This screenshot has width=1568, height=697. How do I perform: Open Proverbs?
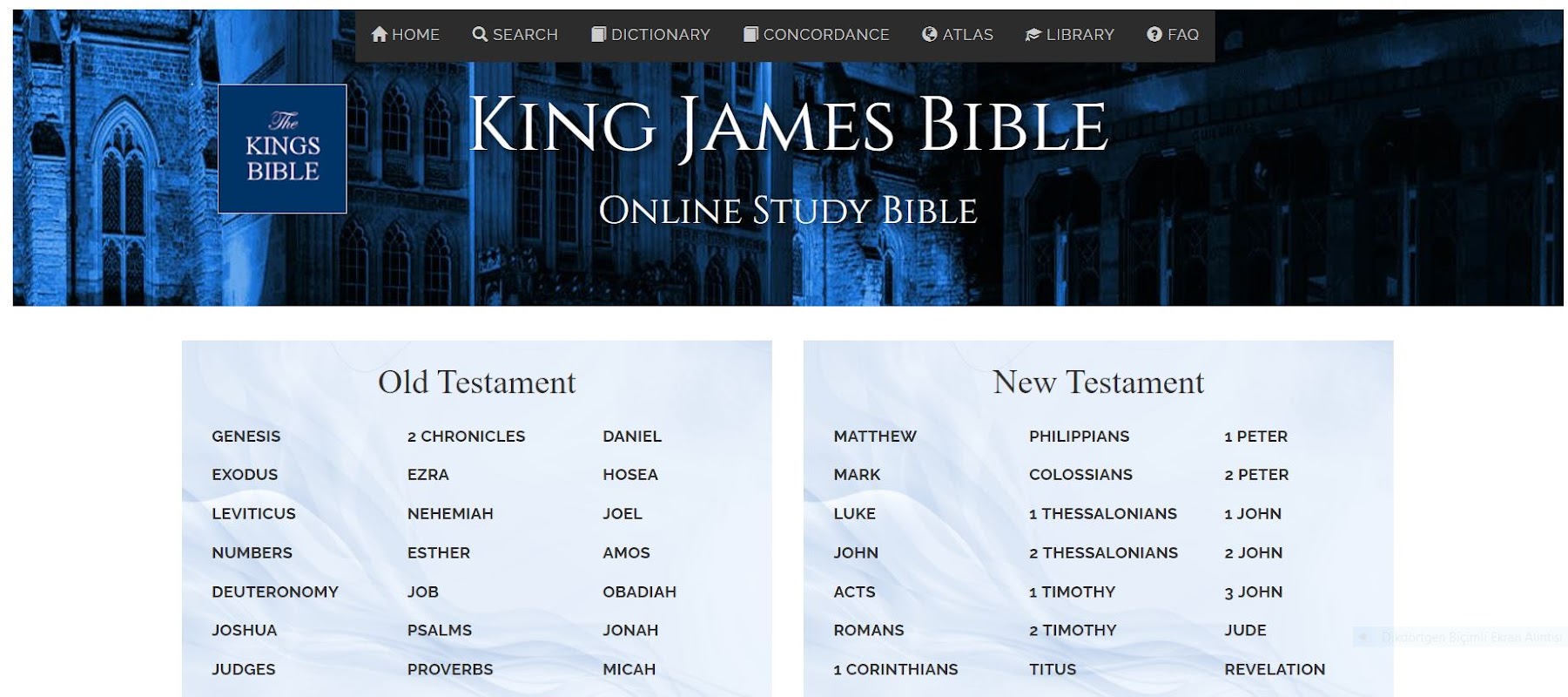pos(450,670)
